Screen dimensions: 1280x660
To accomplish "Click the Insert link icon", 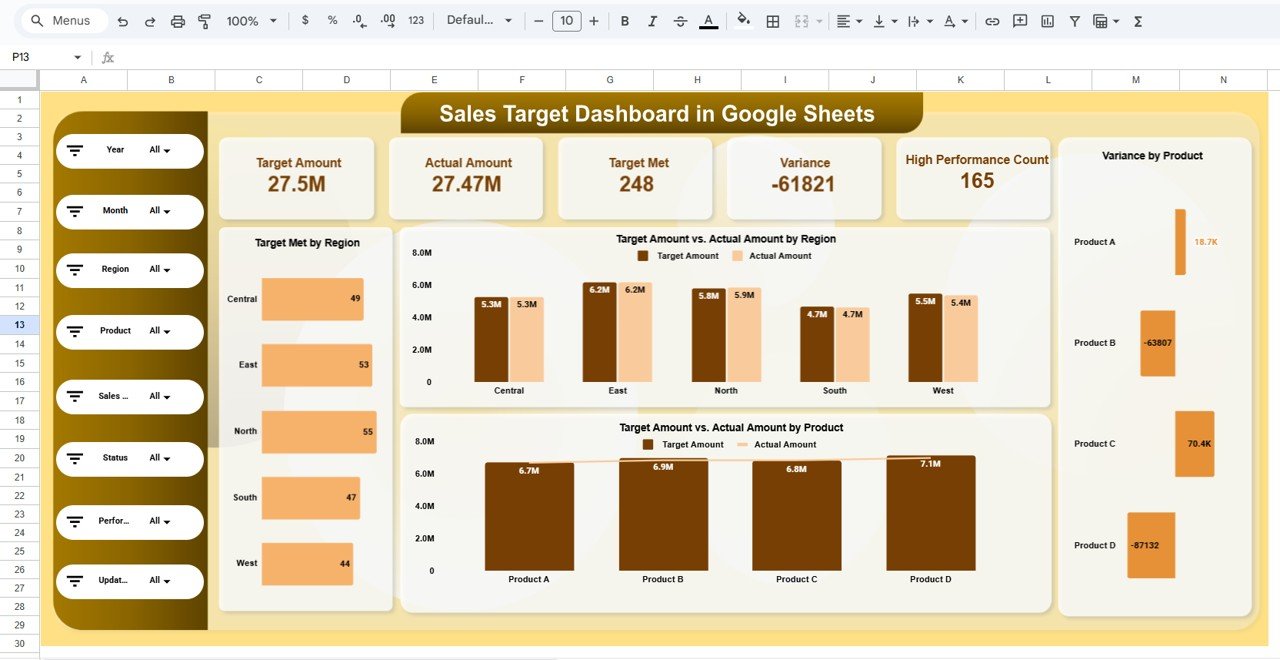I will (993, 20).
